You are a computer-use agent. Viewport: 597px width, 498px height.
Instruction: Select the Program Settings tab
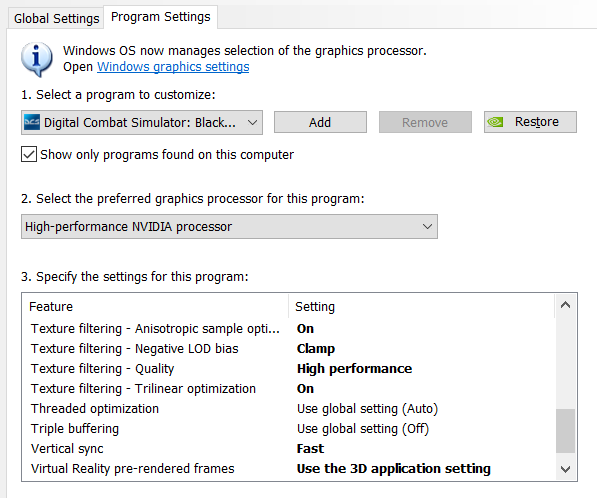(160, 17)
